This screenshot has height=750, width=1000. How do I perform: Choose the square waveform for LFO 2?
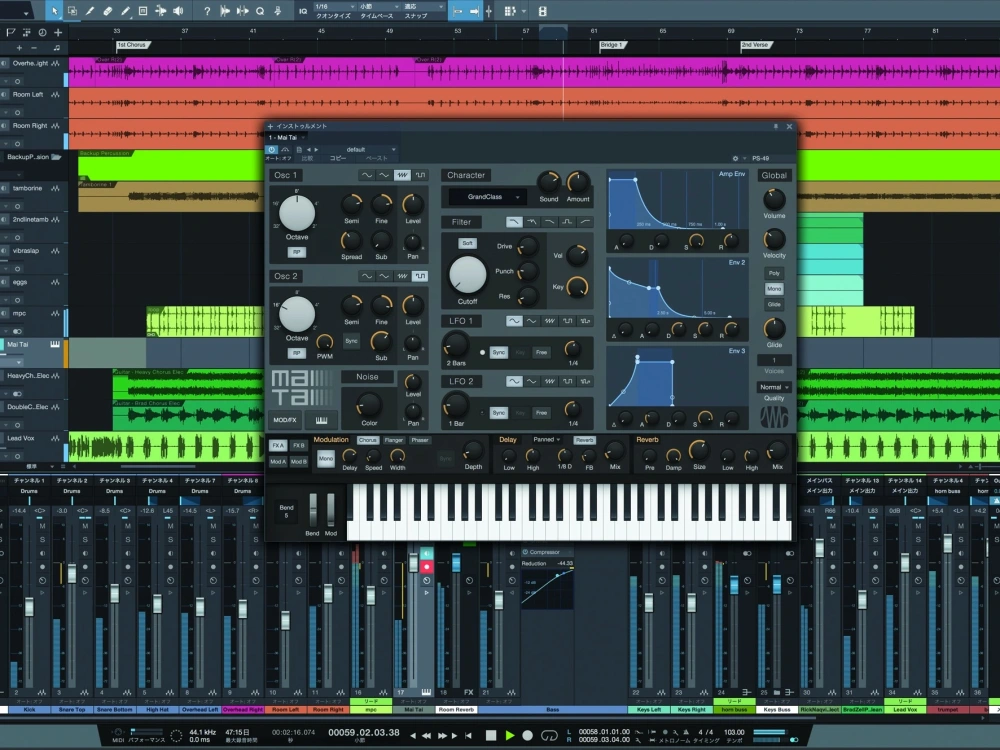[568, 381]
